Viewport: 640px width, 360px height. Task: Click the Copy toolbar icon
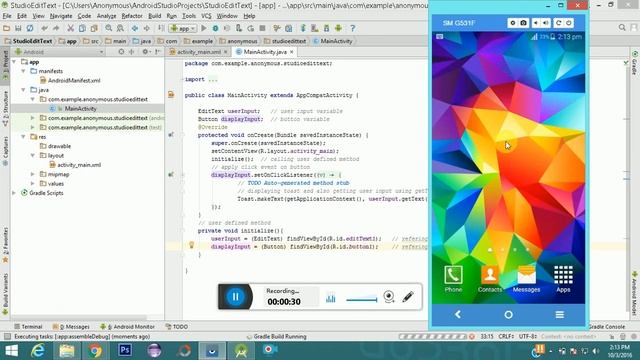(82, 28)
